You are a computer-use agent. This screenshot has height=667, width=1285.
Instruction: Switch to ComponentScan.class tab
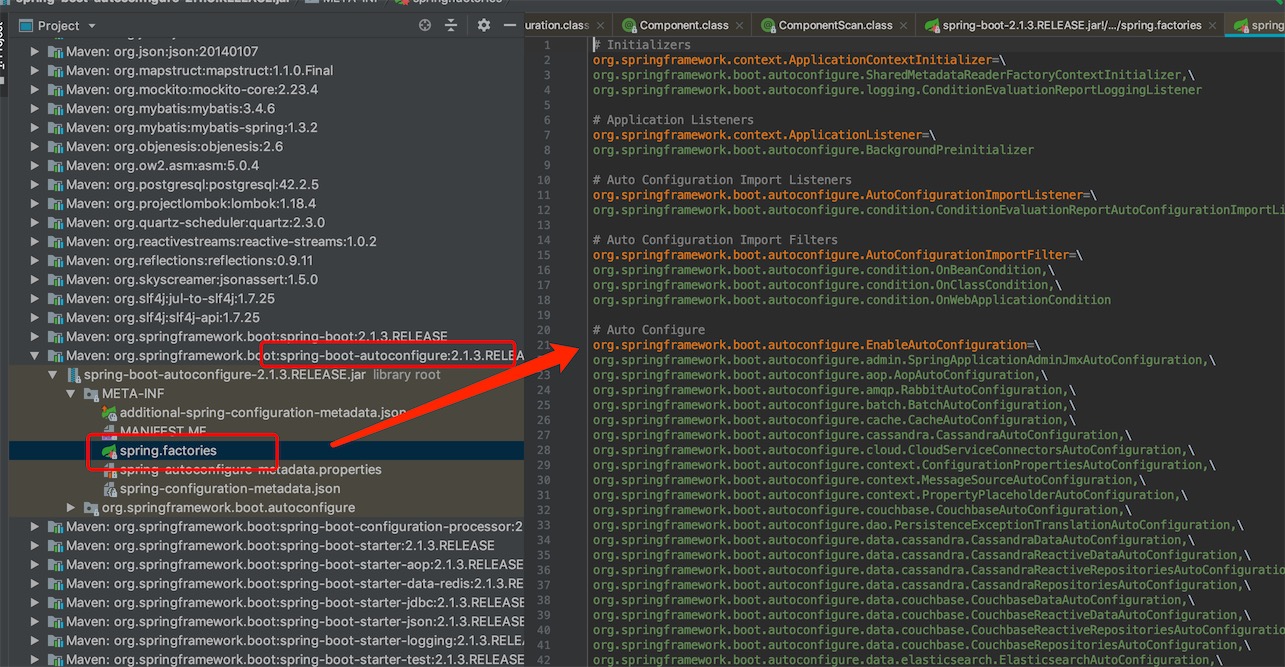tap(835, 25)
